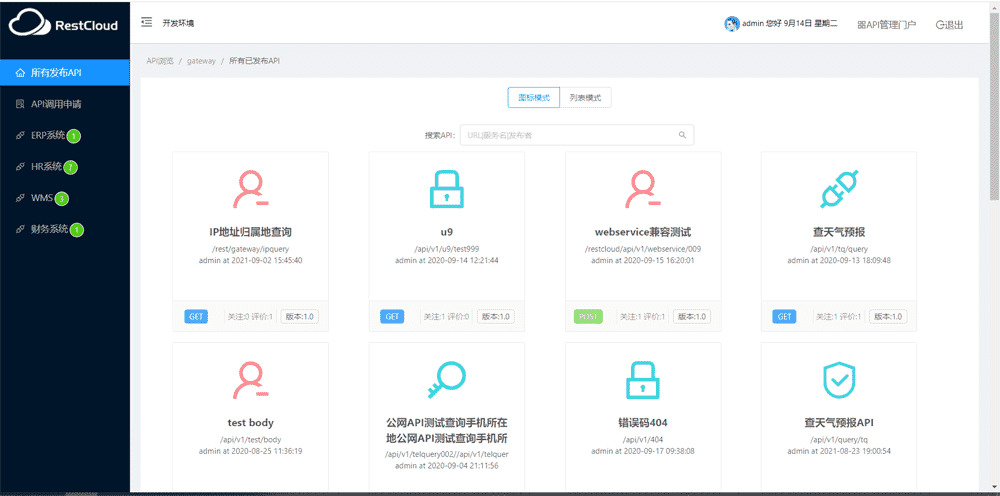
Task: Switch to 图标模式 view
Action: [533, 98]
